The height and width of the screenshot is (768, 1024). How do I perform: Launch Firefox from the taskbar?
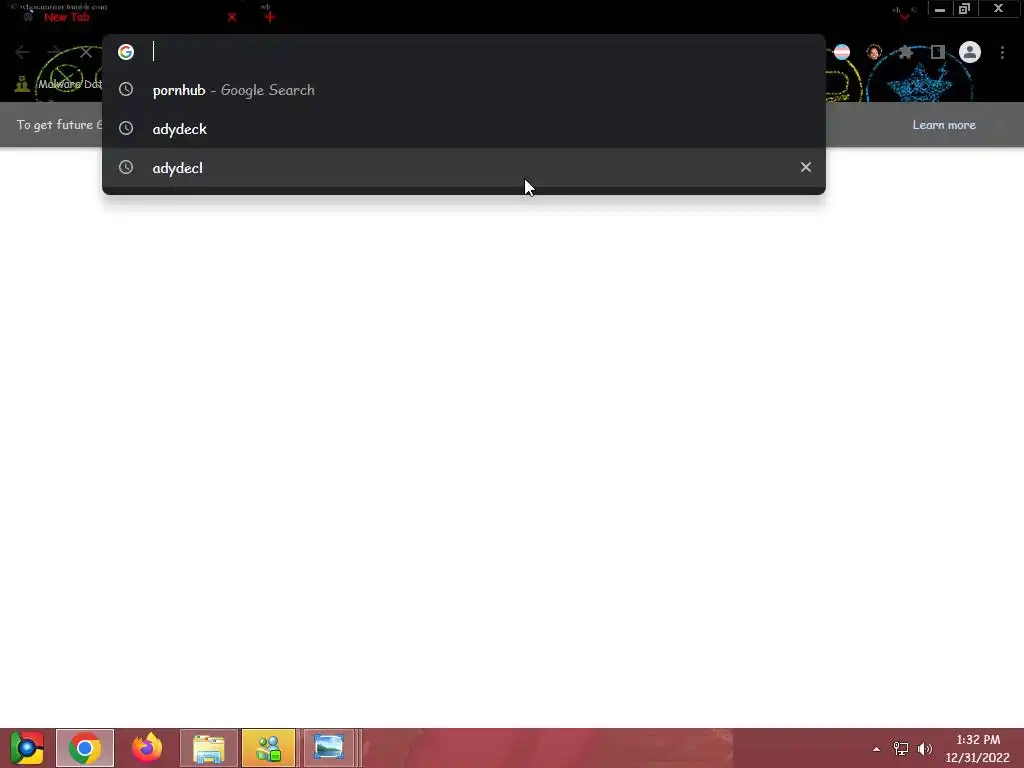tap(147, 748)
